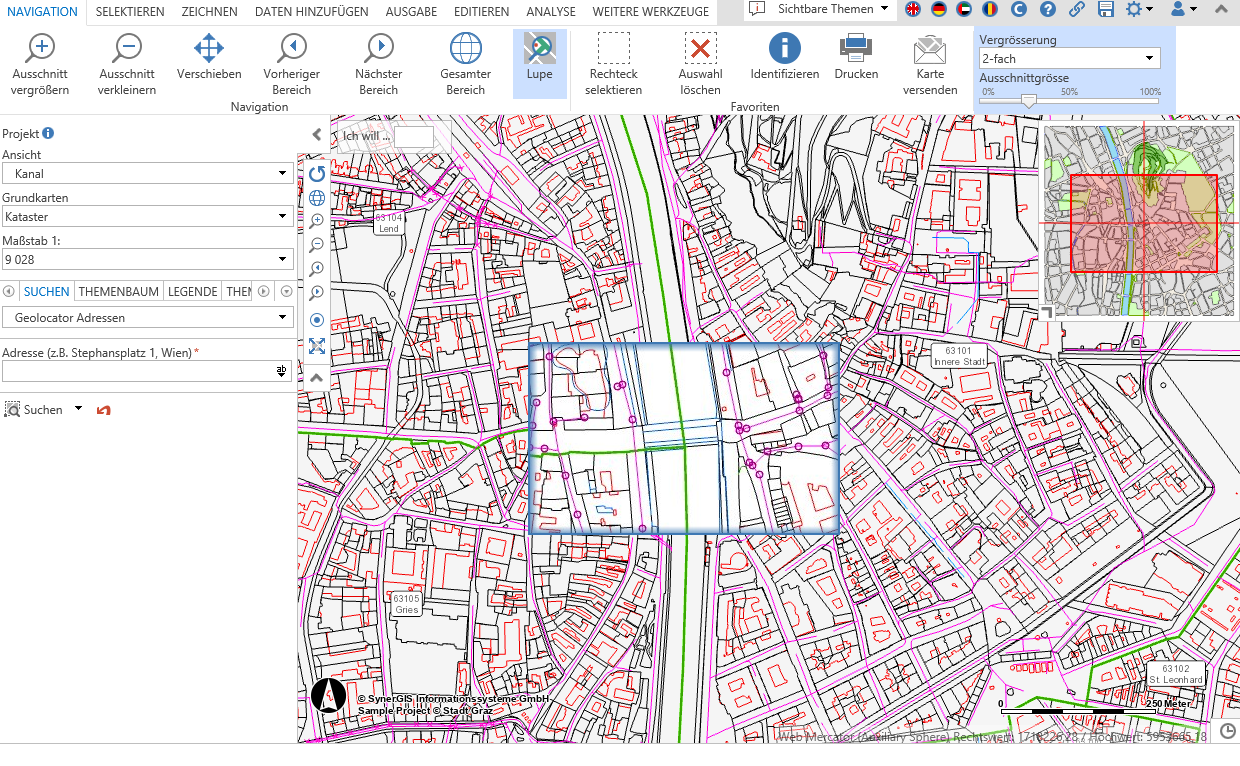This screenshot has height=766, width=1240.
Task: Click the Drucken printer icon
Action: 856,49
